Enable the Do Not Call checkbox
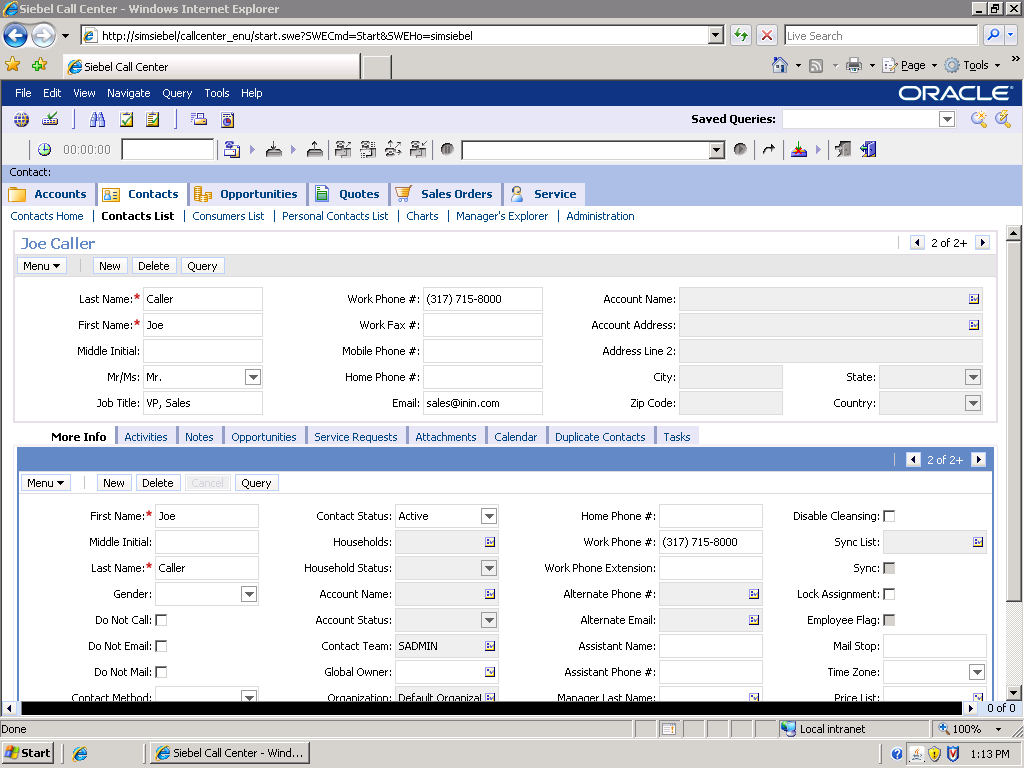 [x=161, y=620]
